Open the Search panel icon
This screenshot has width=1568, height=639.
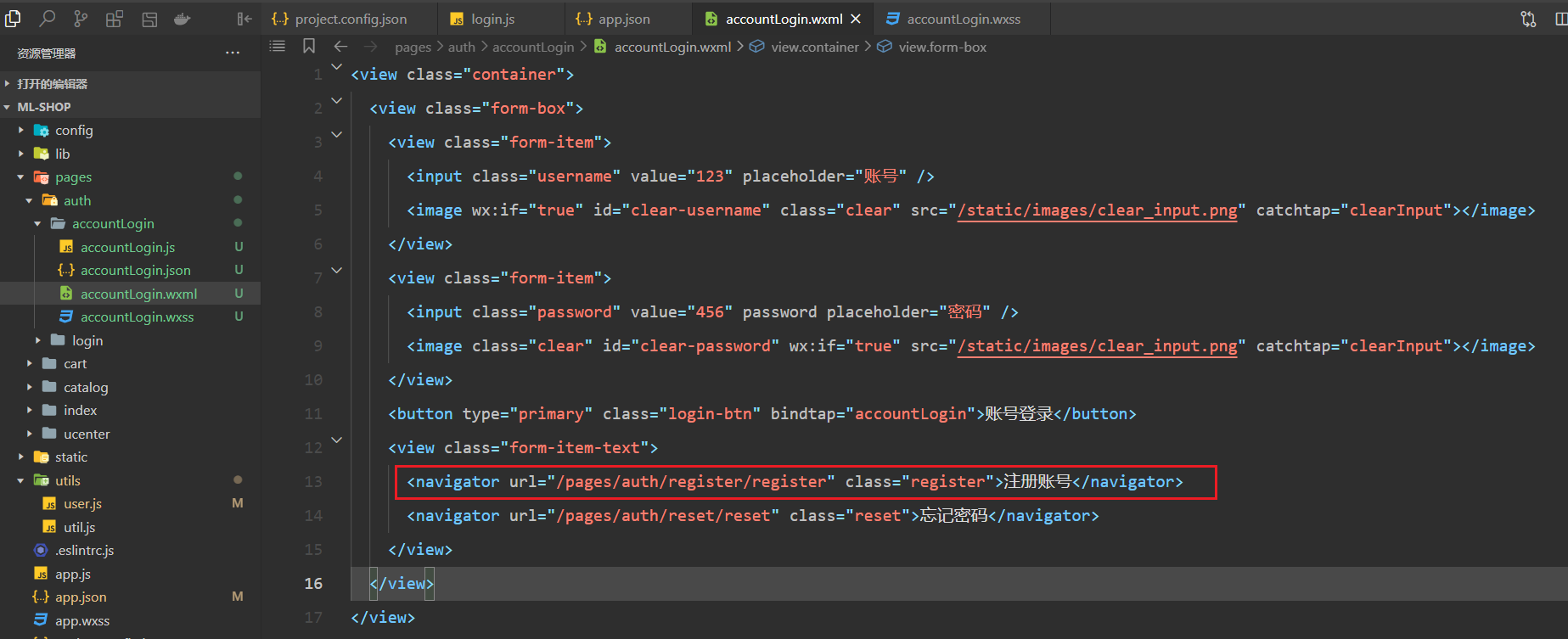(x=48, y=19)
